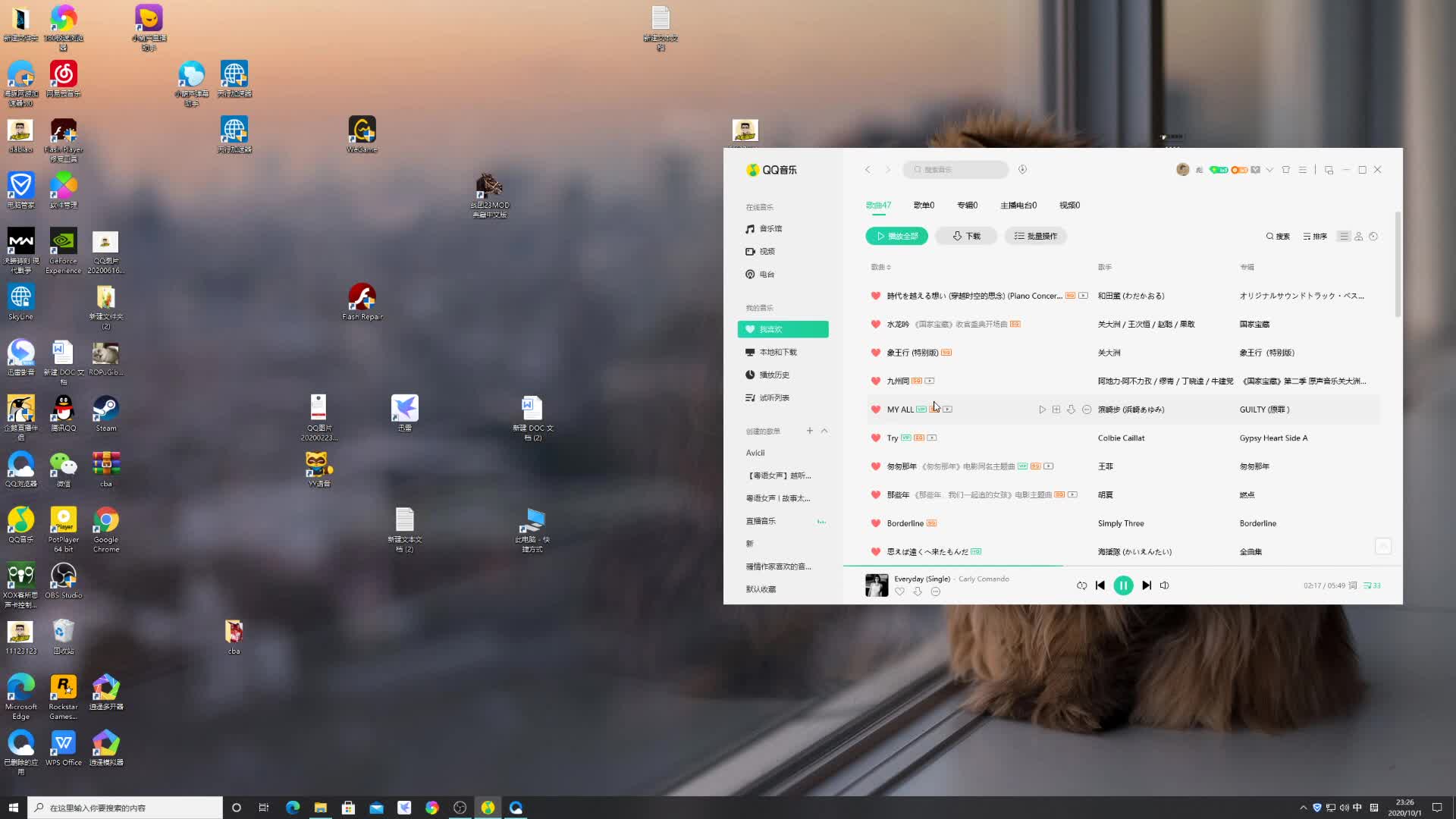Pause the currently playing song

click(x=1123, y=585)
